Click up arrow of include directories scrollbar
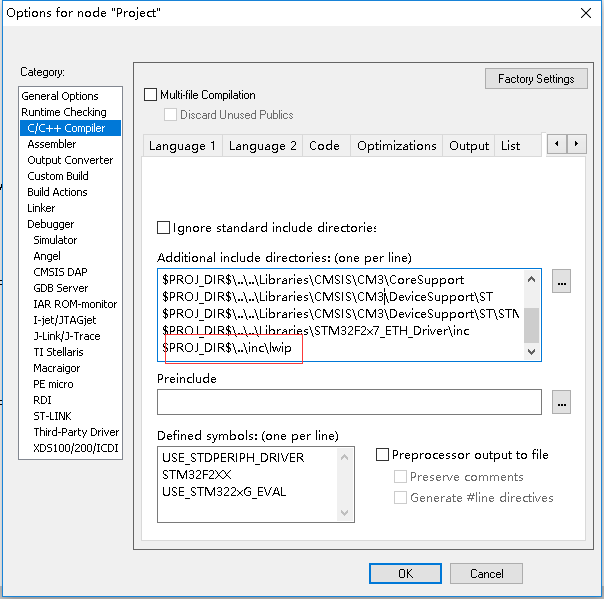Screen dimensions: 604x599 tap(532, 279)
